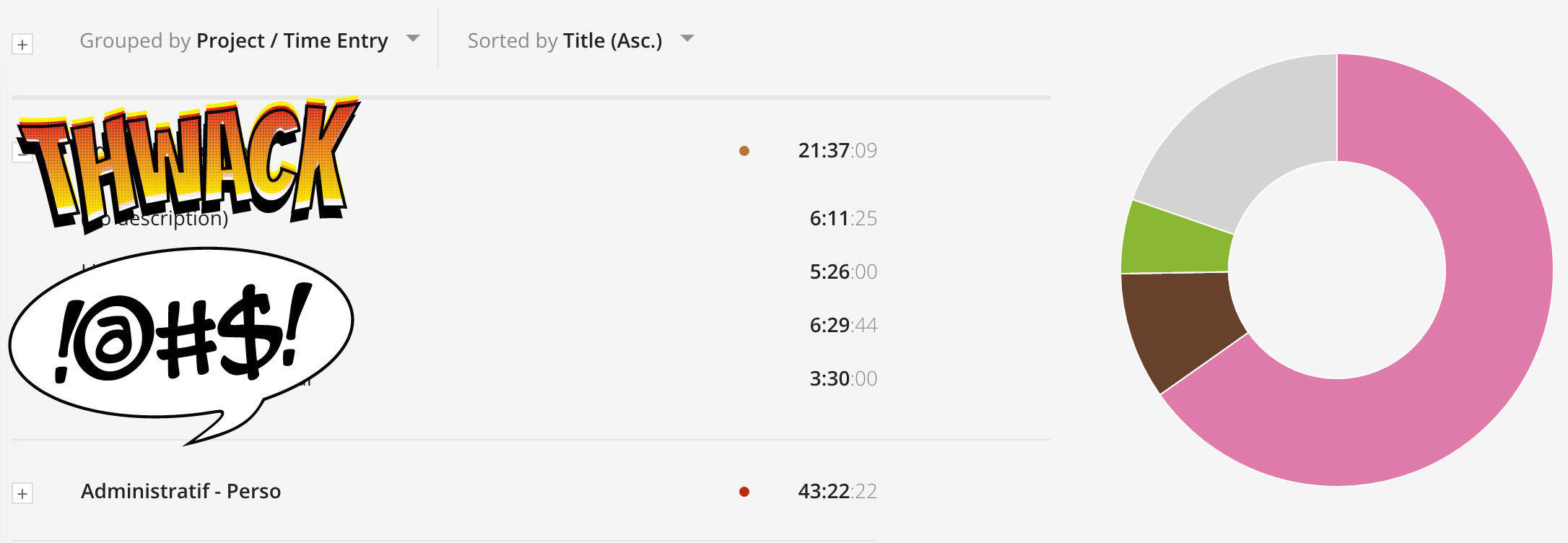Click the THWACK comic sticker
This screenshot has height=543, width=1568.
(188, 165)
